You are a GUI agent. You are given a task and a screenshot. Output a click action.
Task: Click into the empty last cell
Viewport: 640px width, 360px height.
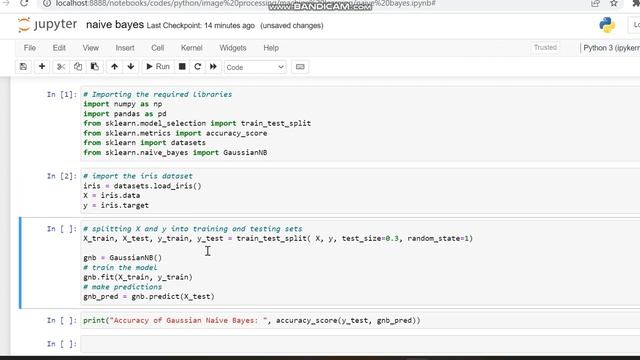pos(361,344)
